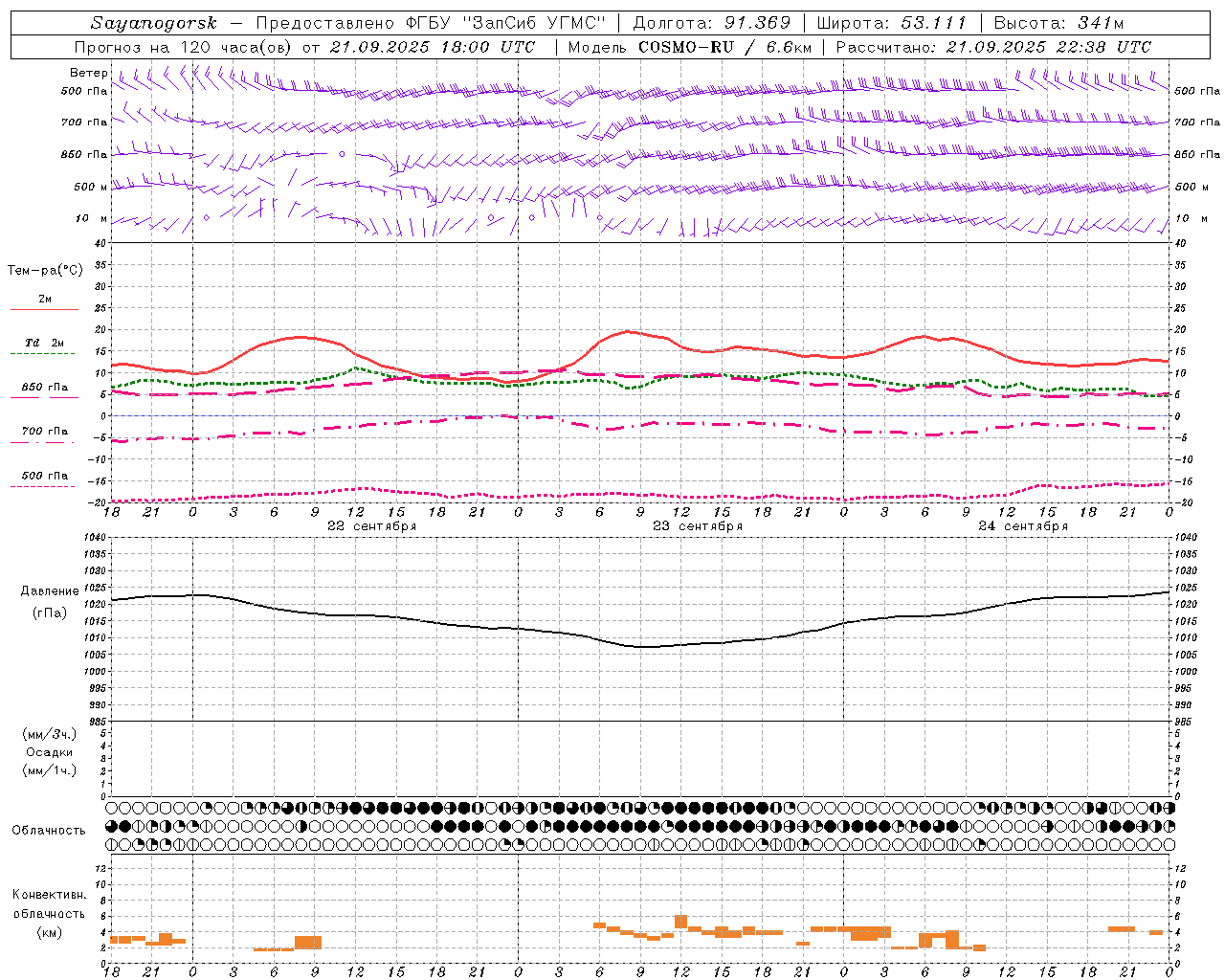Screen dimensions: 1225x980
Task: Click the 'Sayanogorsk' station title
Action: tap(154, 23)
